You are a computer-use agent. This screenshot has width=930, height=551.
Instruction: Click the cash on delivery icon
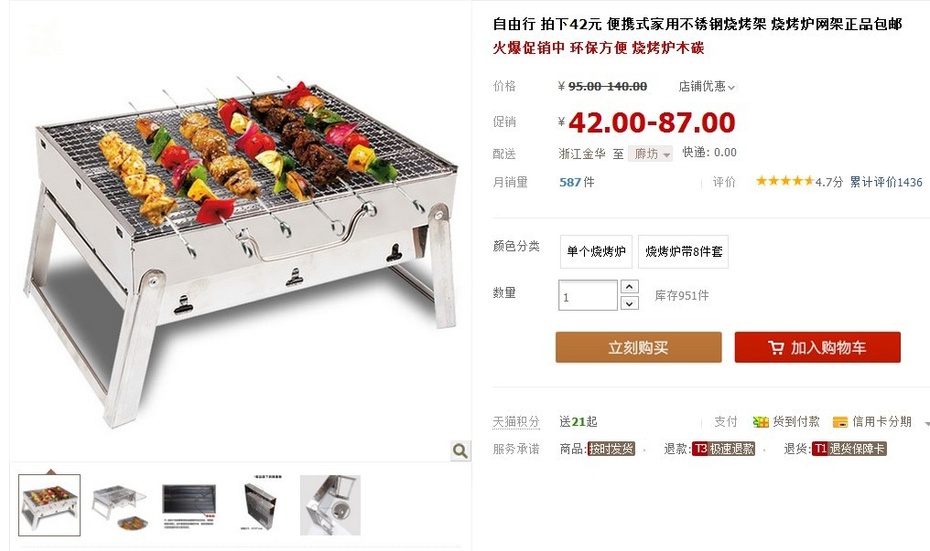[760, 422]
